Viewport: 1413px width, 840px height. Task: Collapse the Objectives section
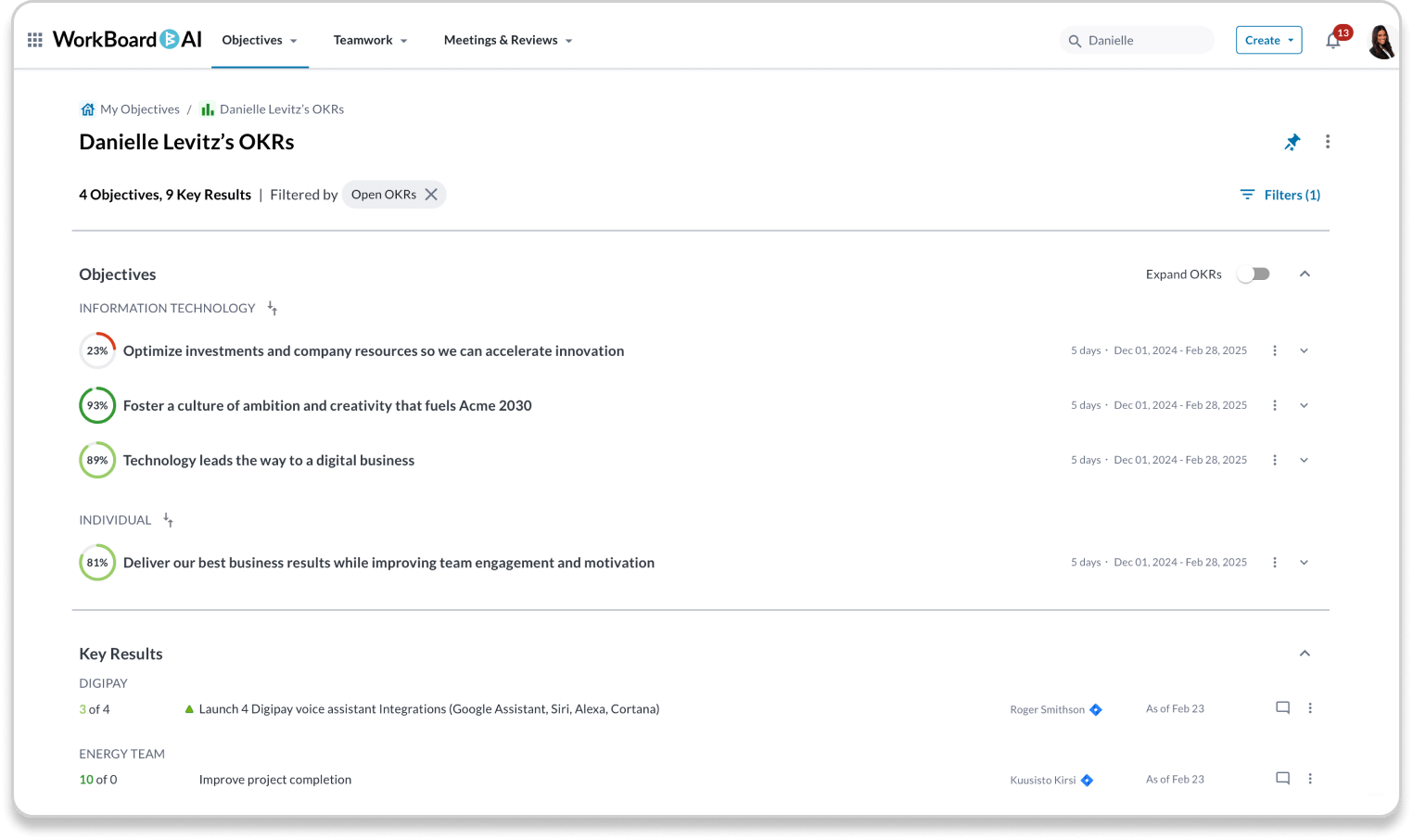(x=1305, y=274)
